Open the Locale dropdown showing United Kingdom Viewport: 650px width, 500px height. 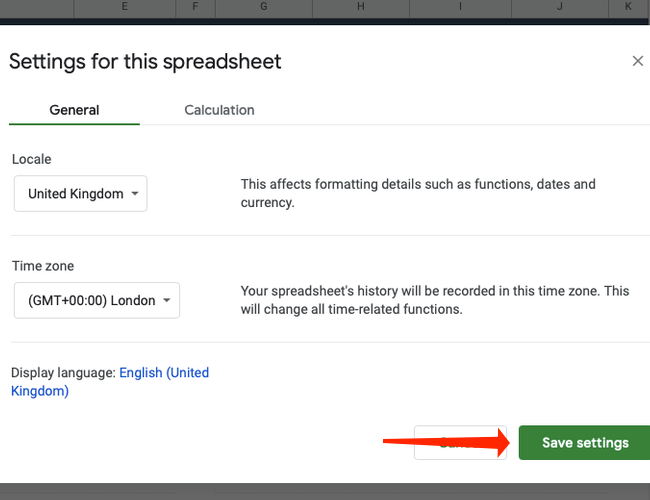pyautogui.click(x=81, y=193)
